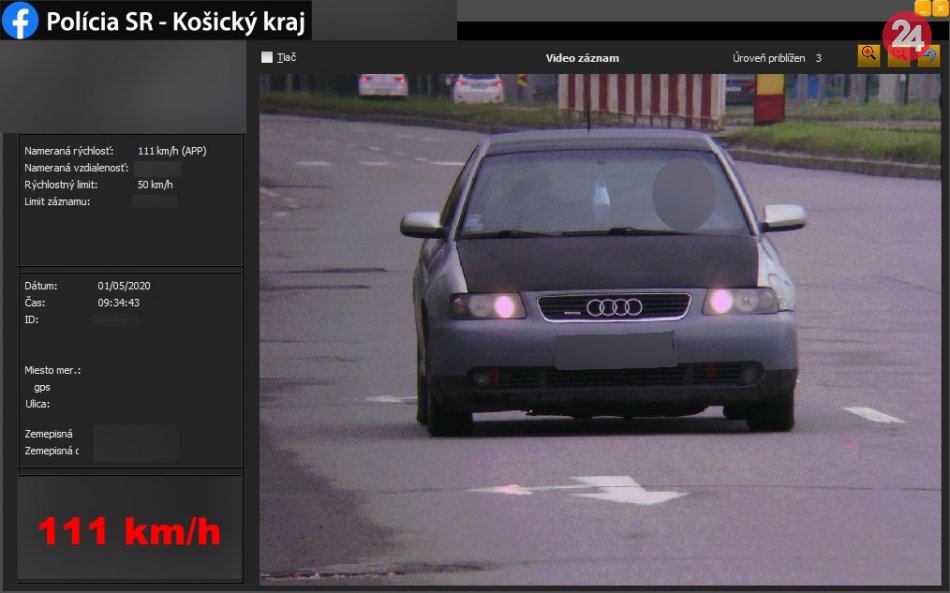
Task: Select the Video záznam heading
Action: pos(582,58)
